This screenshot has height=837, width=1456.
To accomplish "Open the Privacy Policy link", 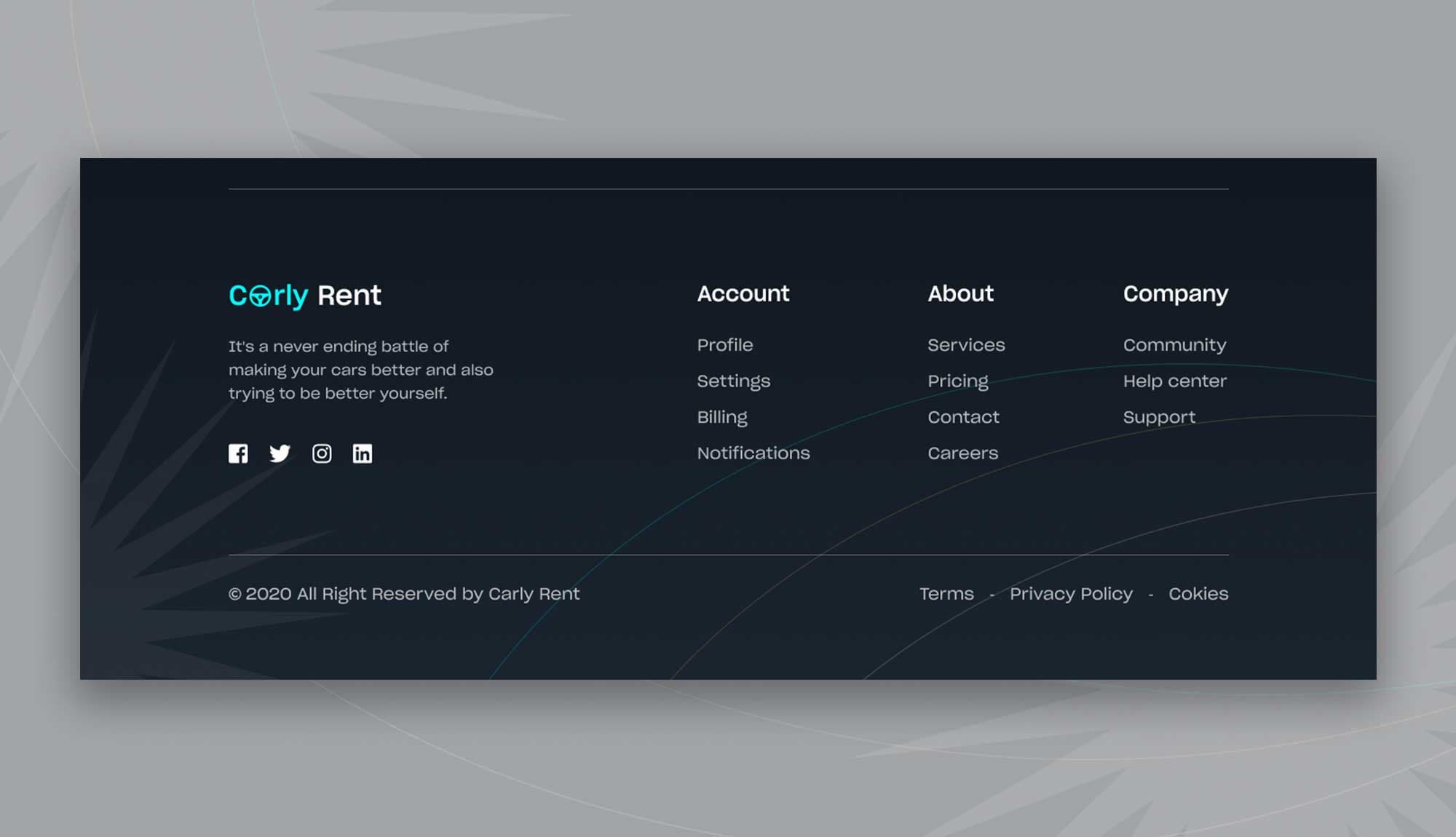I will (1071, 594).
